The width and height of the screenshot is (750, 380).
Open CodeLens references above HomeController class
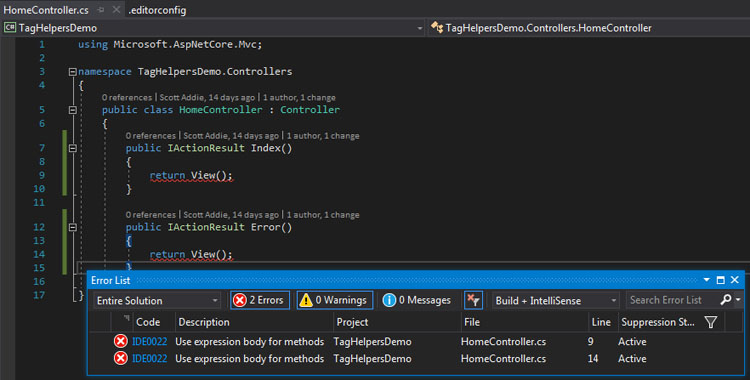(x=127, y=98)
